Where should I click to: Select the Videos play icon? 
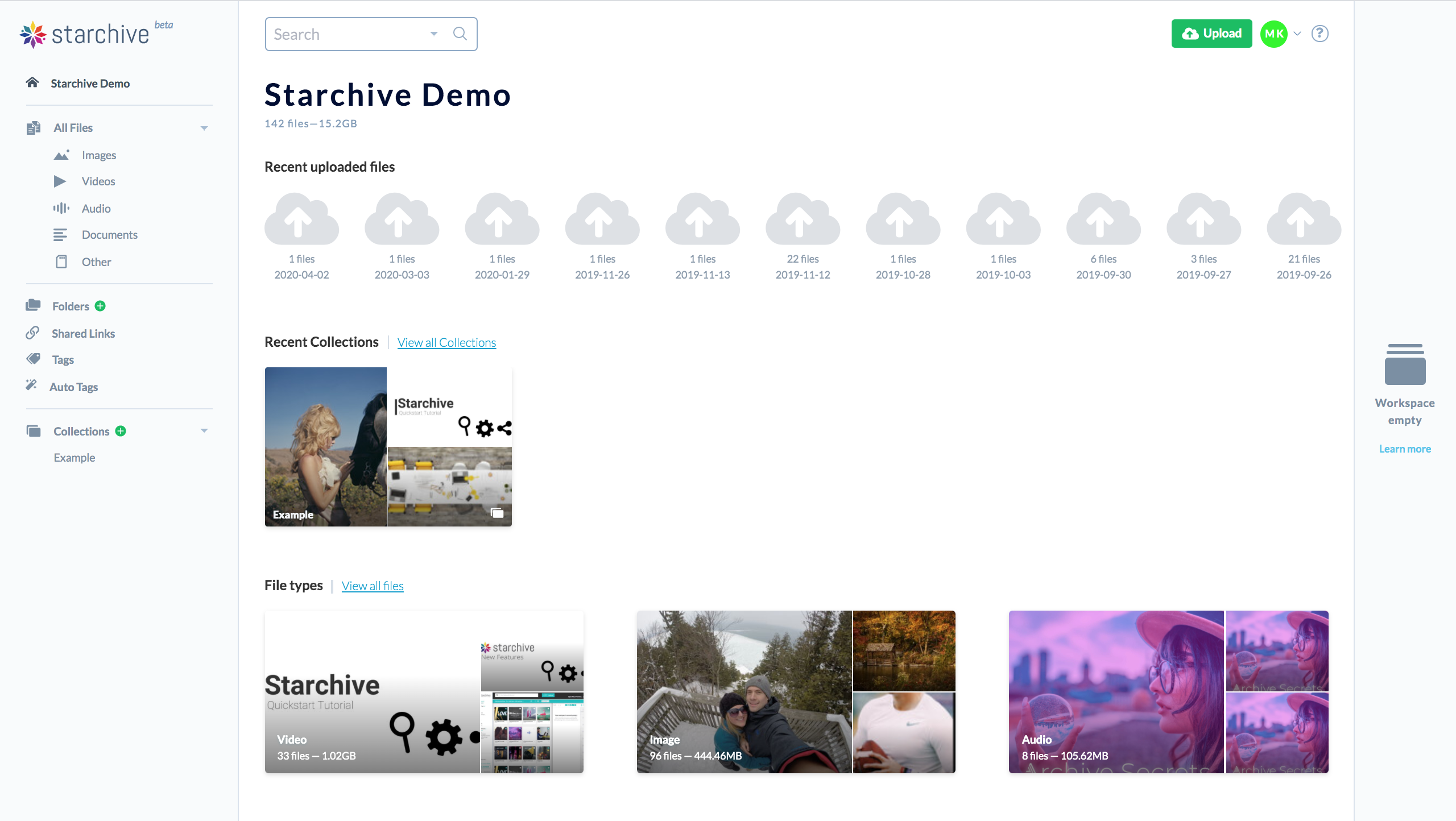click(x=61, y=181)
